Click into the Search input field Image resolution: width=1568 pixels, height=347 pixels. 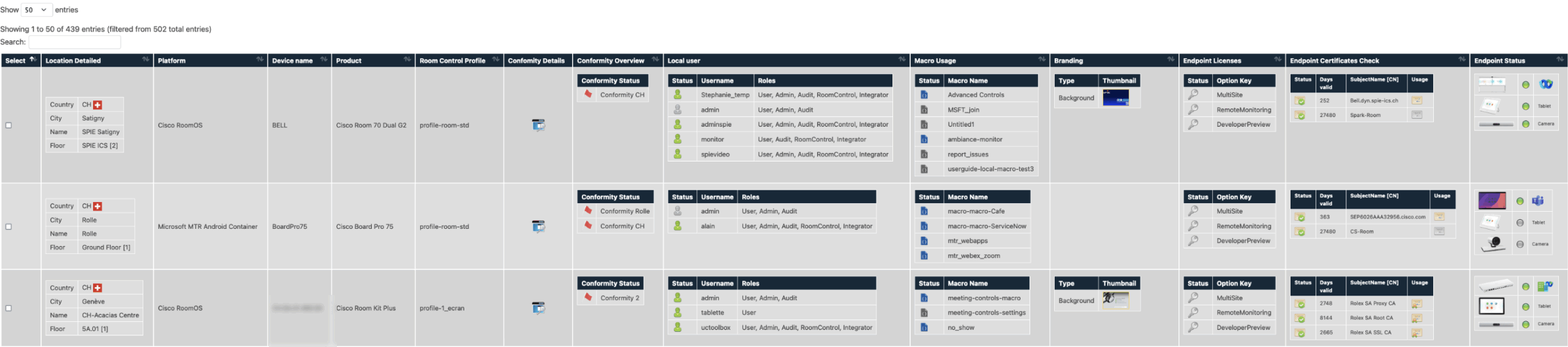coord(75,42)
